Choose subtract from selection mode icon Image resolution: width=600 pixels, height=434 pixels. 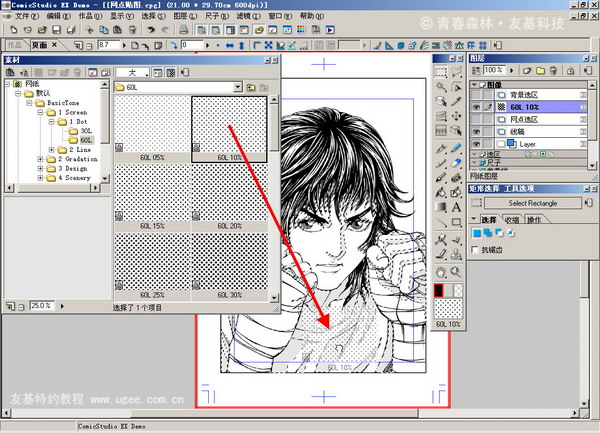[499, 233]
